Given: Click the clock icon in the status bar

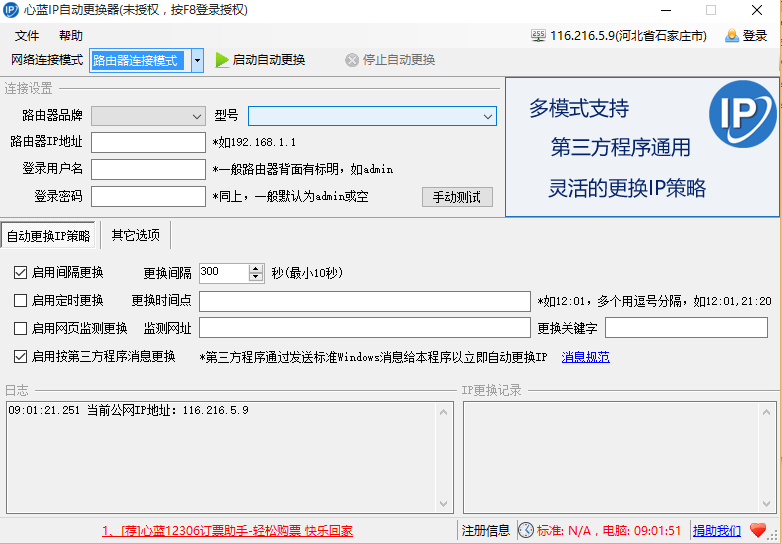Looking at the screenshot, I should pos(526,530).
